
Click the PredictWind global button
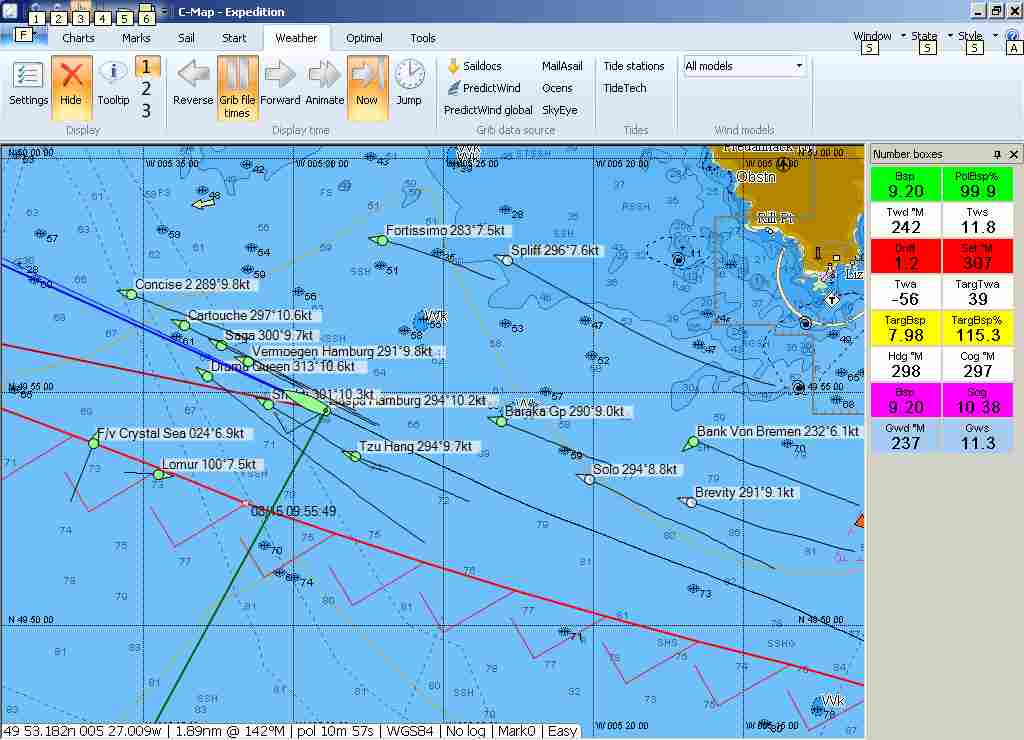coord(488,110)
